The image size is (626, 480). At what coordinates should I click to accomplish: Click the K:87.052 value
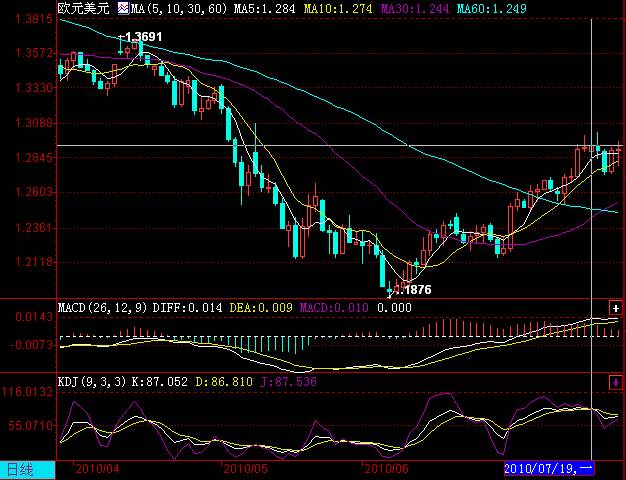click(160, 382)
